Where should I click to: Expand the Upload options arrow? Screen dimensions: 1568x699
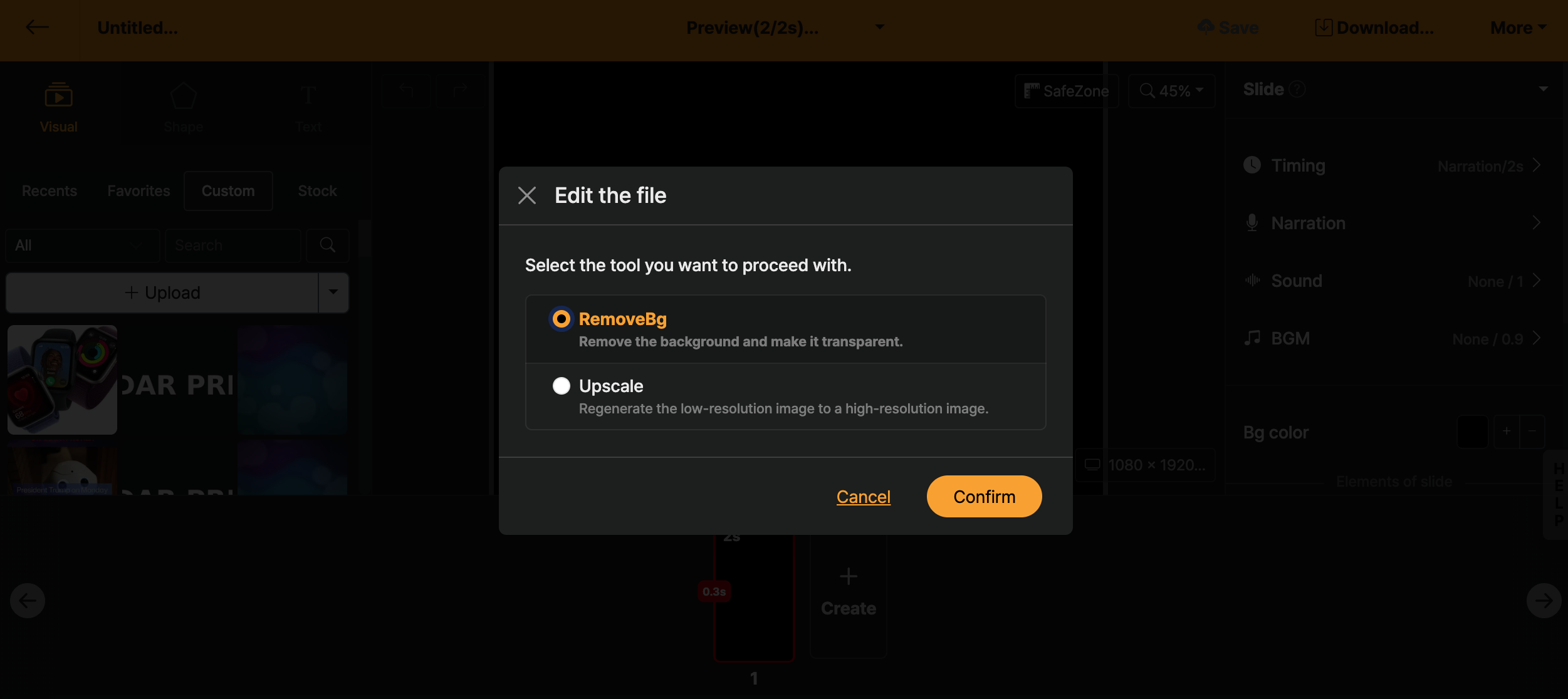point(333,293)
